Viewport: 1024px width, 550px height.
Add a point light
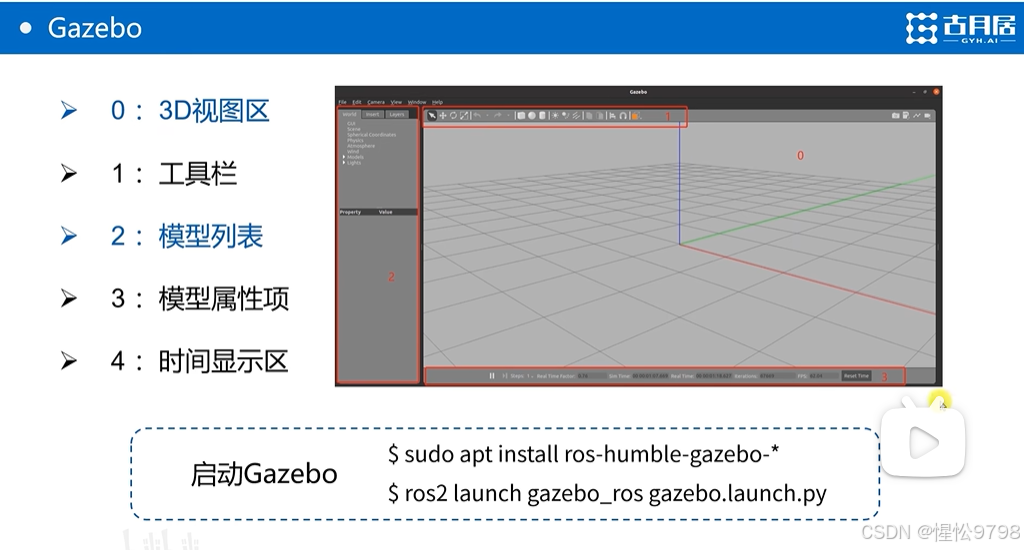tap(555, 116)
